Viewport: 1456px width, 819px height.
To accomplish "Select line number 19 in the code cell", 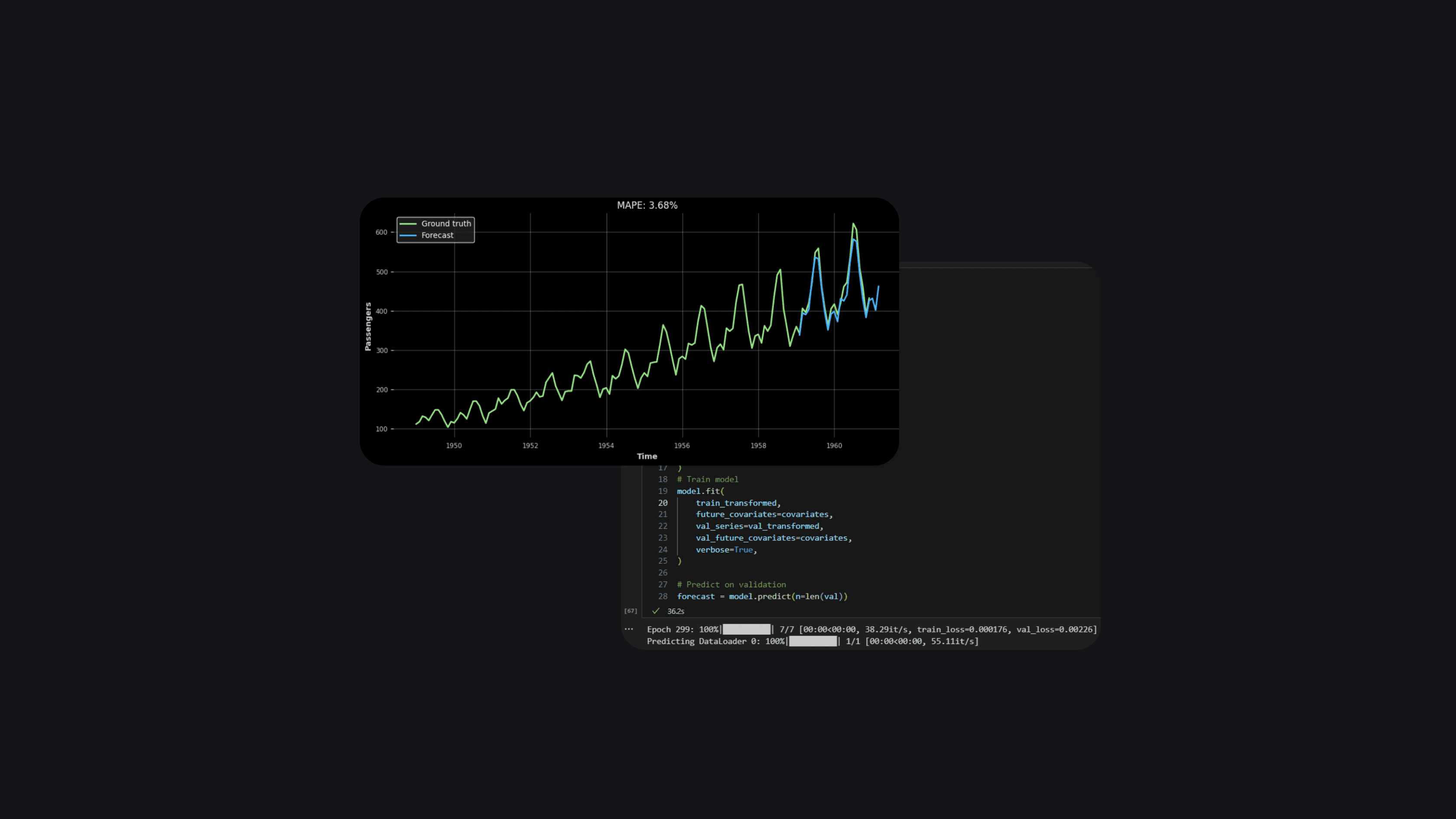I will 662,491.
